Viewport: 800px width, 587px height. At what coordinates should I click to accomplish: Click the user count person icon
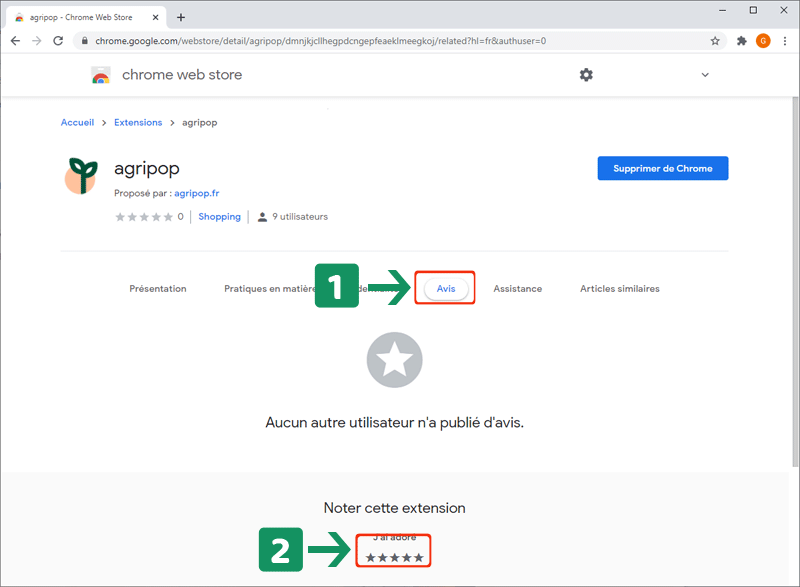pyautogui.click(x=262, y=217)
